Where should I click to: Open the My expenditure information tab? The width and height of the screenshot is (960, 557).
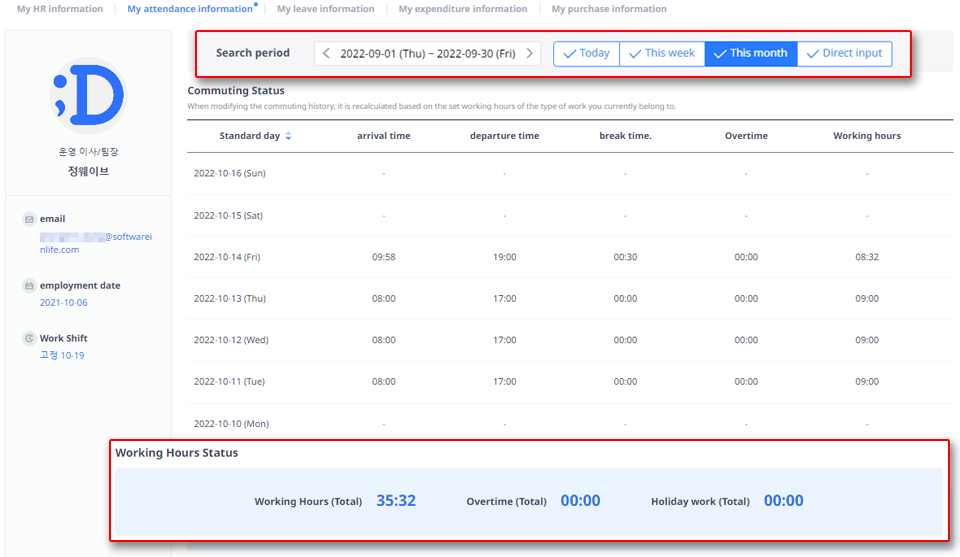click(x=462, y=9)
